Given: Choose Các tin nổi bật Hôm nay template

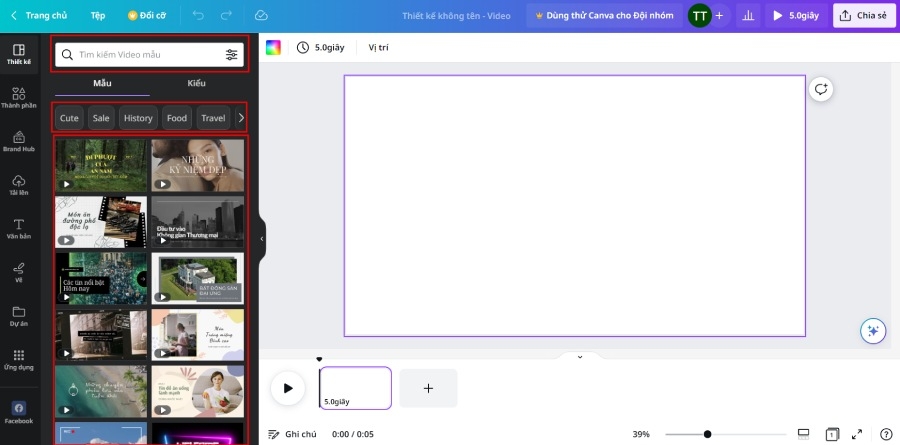Looking at the screenshot, I should [101, 278].
